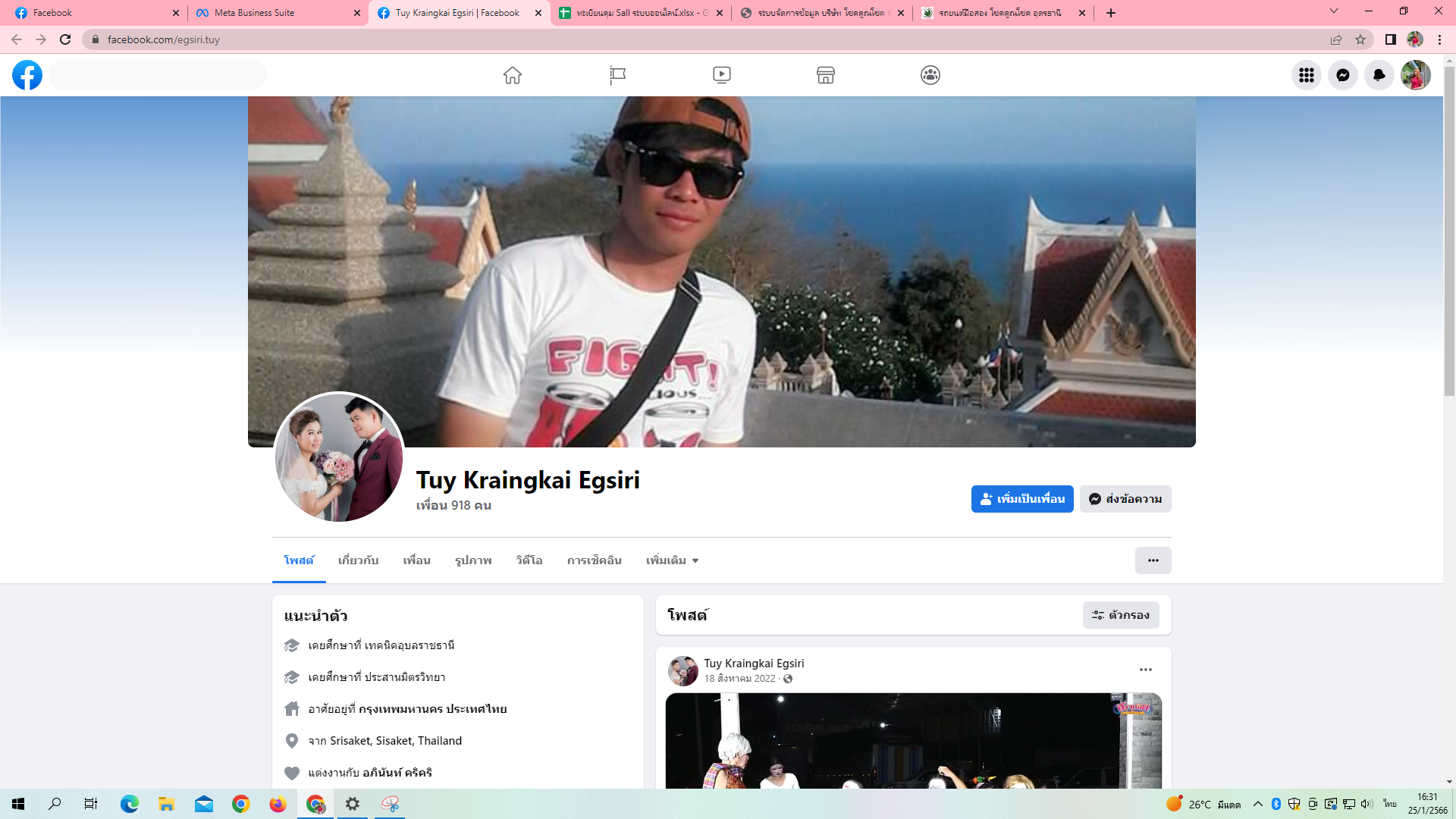Viewport: 1456px width, 819px height.
Task: Click the Facebook search field
Action: coord(158,75)
